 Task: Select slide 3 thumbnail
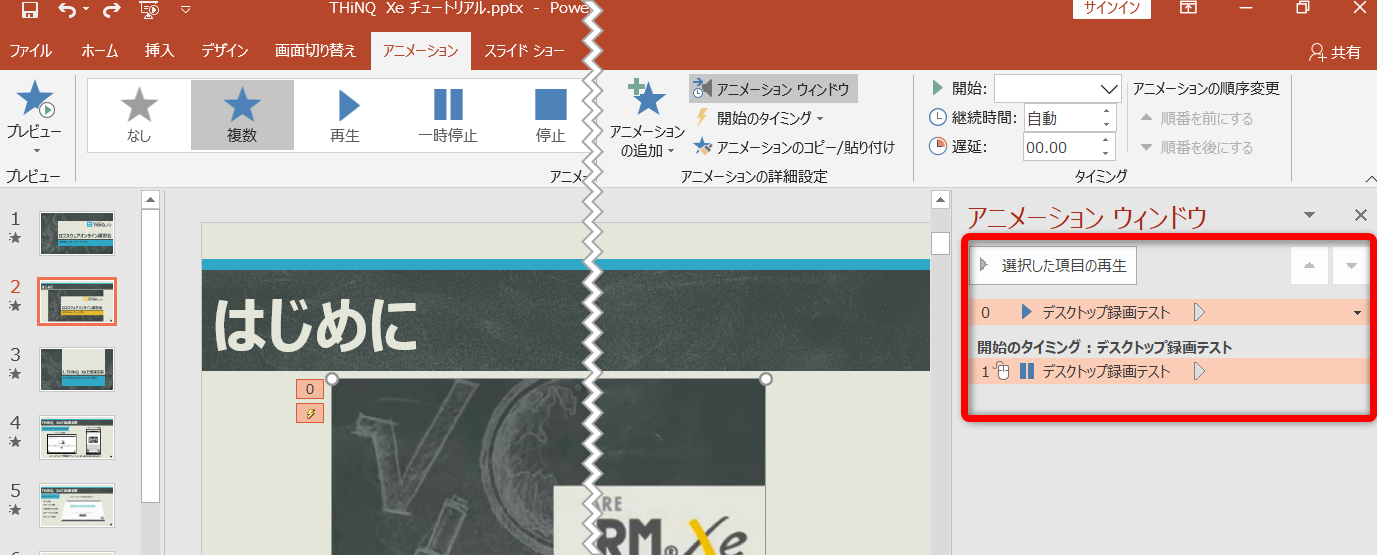[77, 369]
